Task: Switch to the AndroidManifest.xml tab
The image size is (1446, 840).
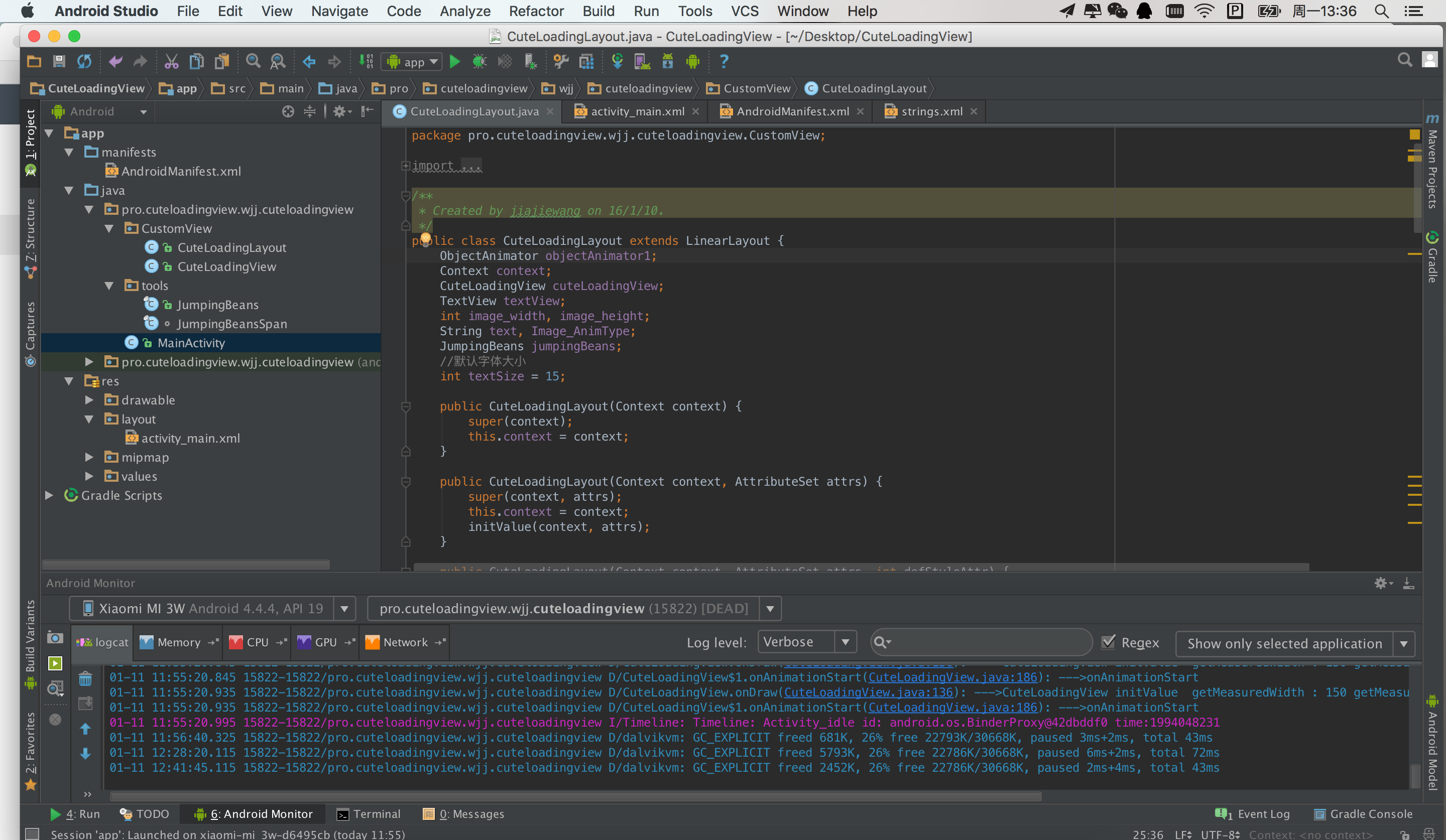Action: [x=792, y=111]
